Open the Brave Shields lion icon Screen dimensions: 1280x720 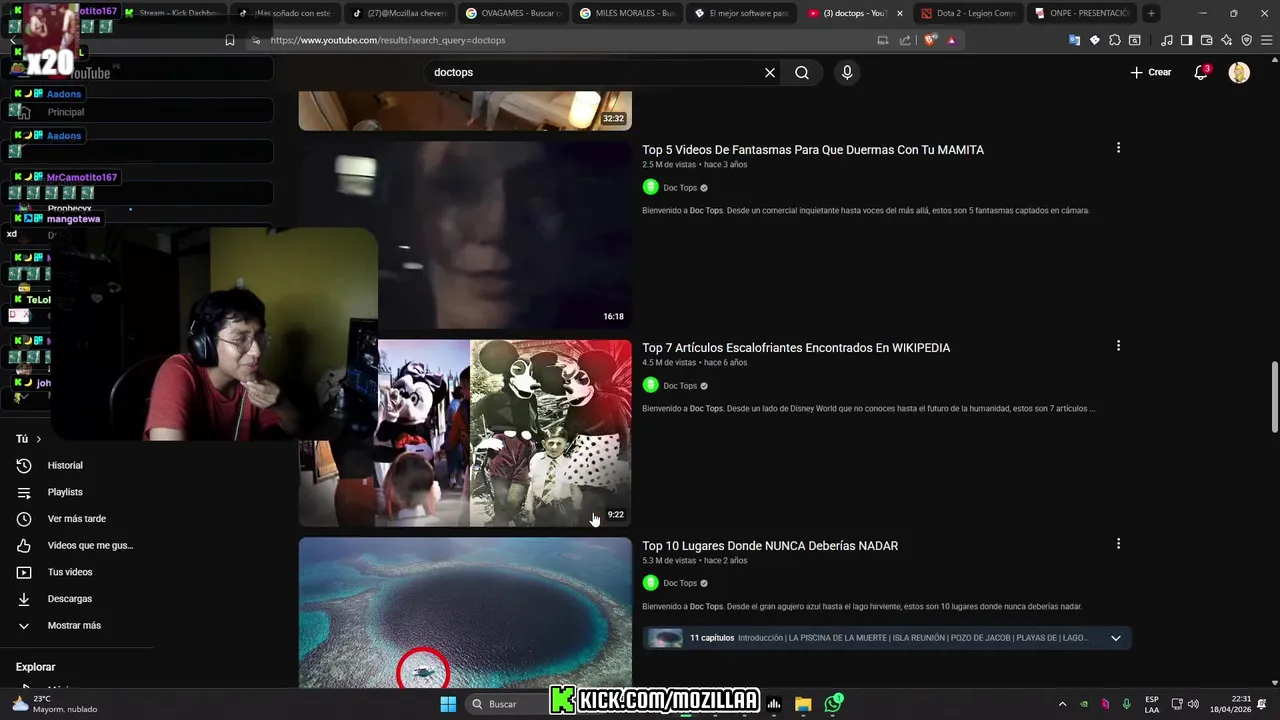(x=931, y=40)
